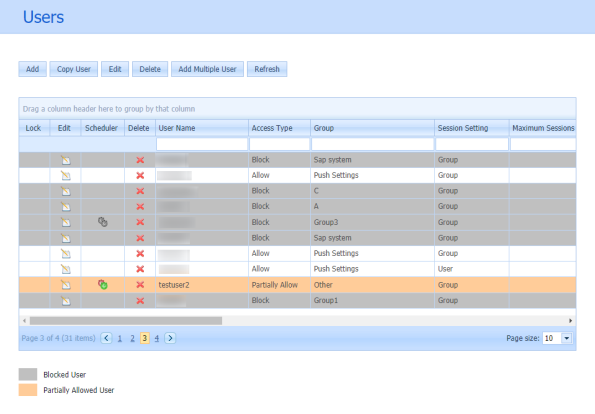Click the Scheduler column header

pos(102,128)
